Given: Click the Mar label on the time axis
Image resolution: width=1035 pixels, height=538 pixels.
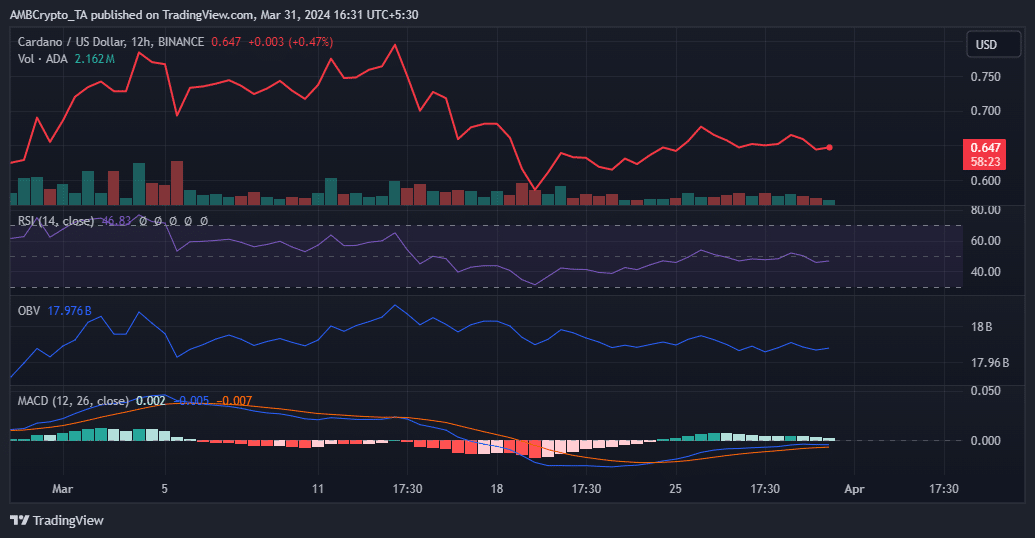Looking at the screenshot, I should (x=62, y=489).
